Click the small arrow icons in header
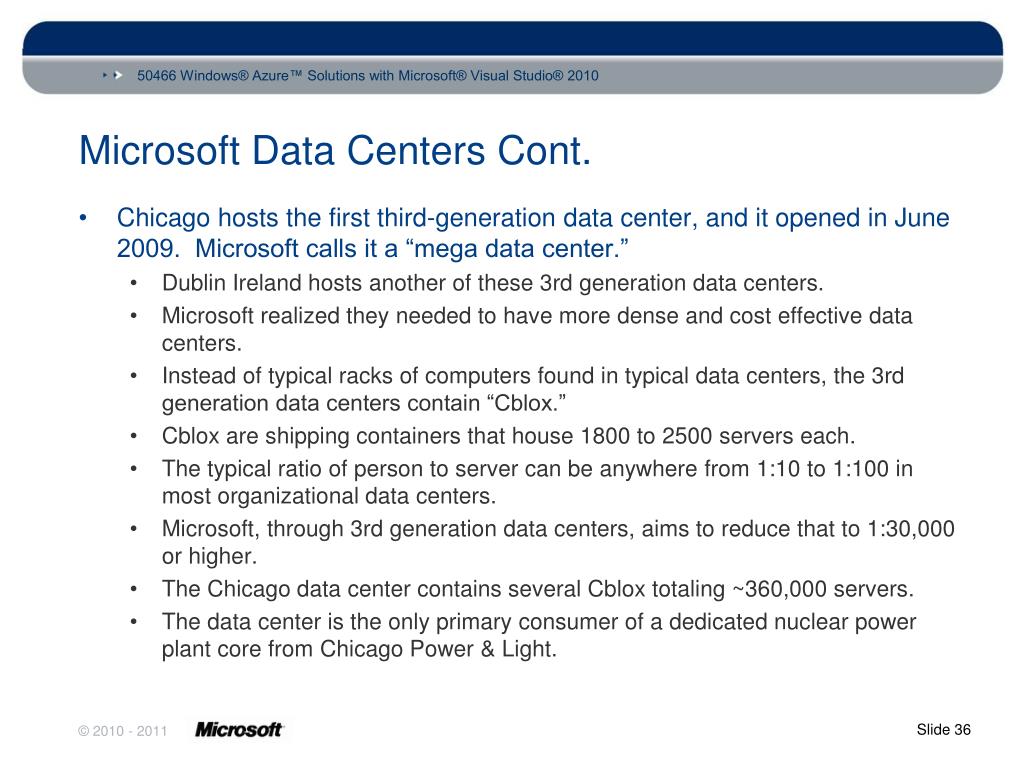Screen dimensions: 1024x768 pyautogui.click(x=112, y=76)
